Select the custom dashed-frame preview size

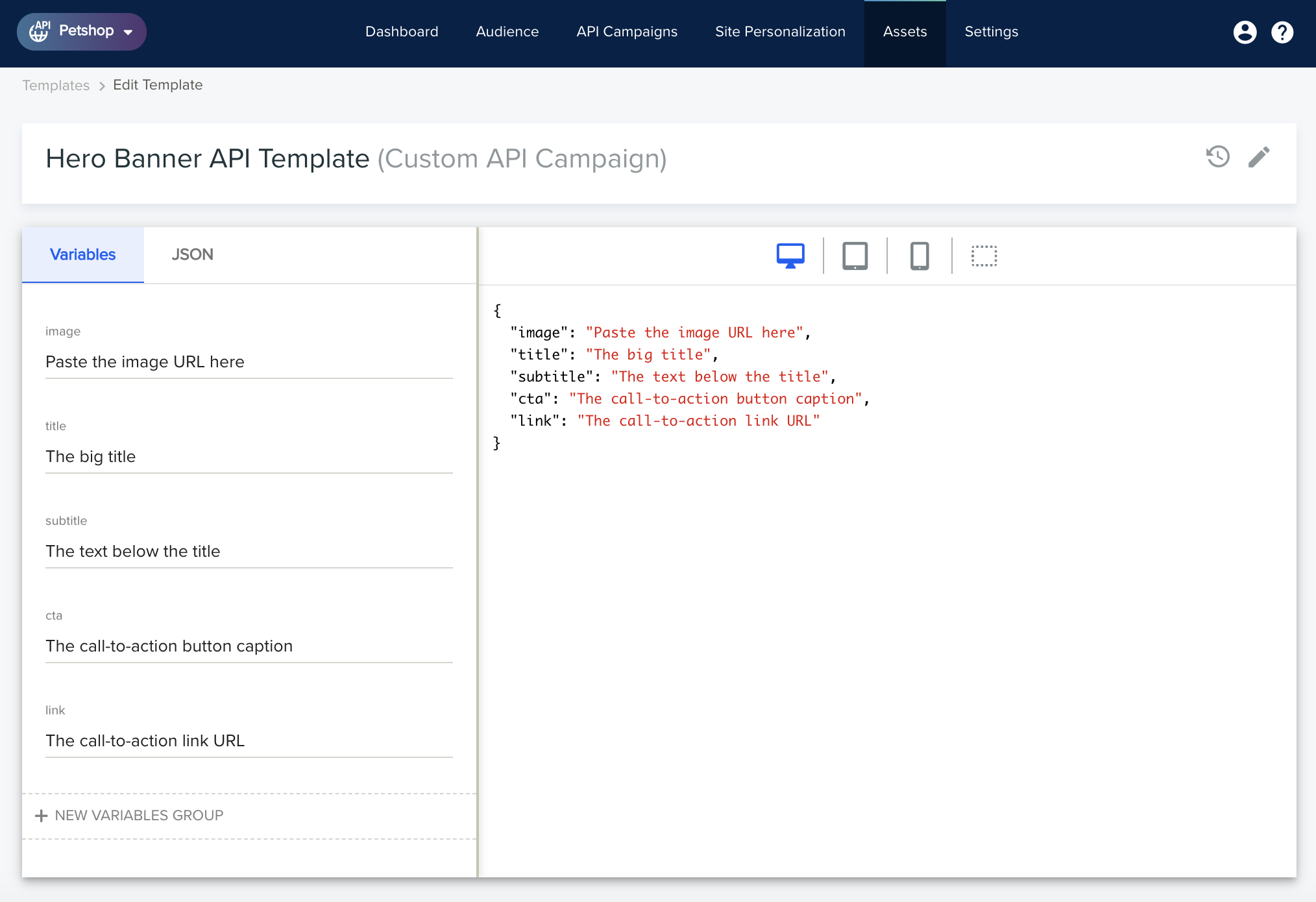984,256
